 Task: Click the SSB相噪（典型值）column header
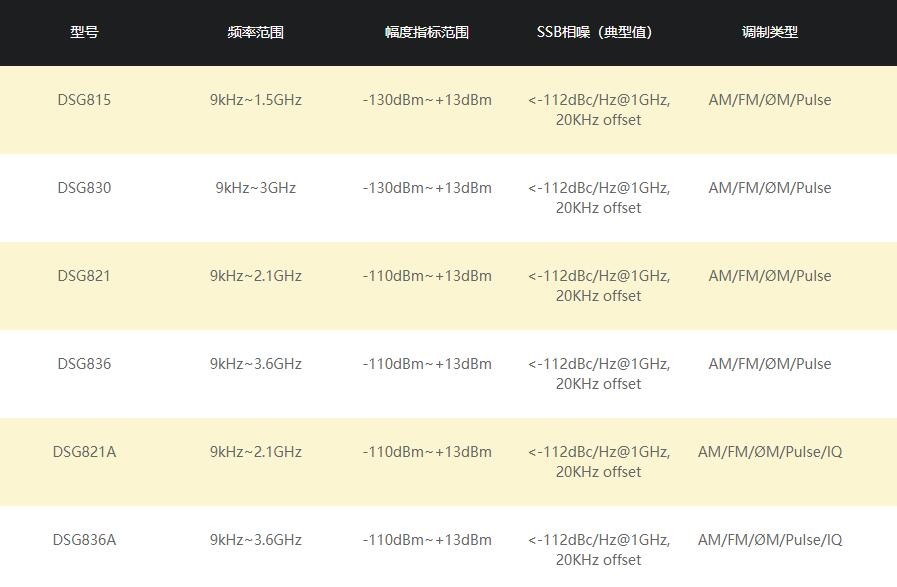[595, 32]
